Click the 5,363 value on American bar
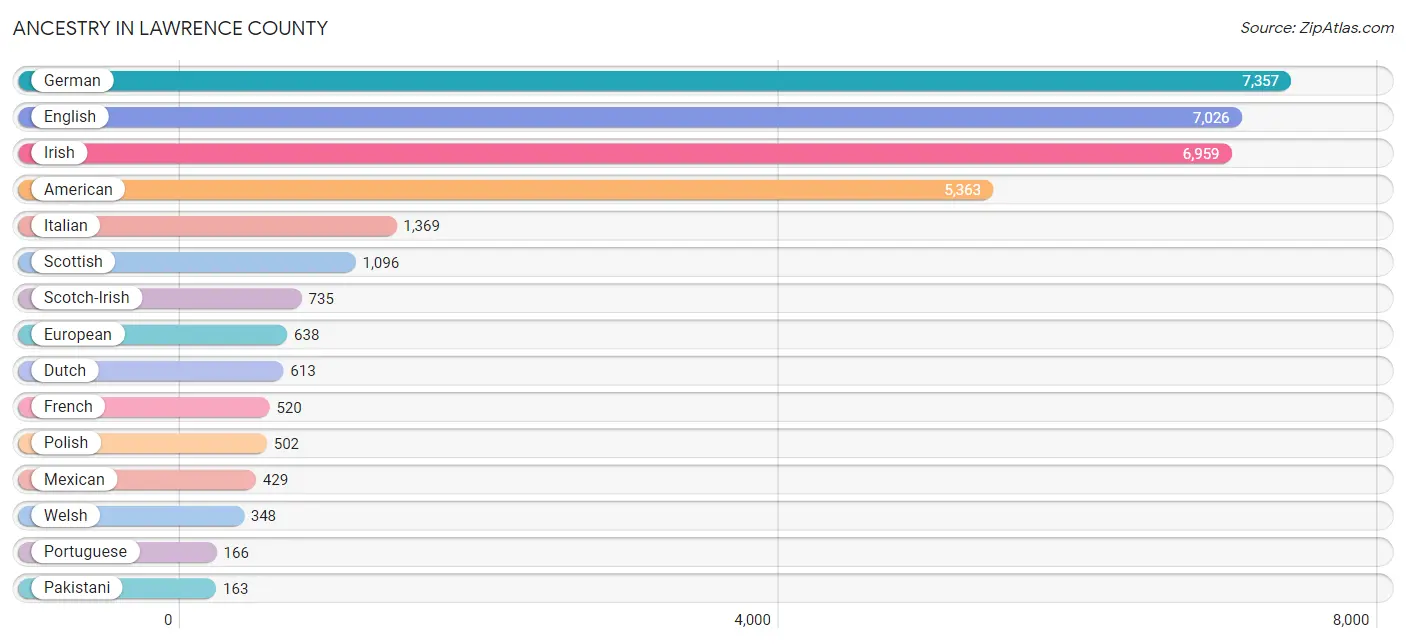Viewport: 1406px width, 644px height. [x=962, y=190]
